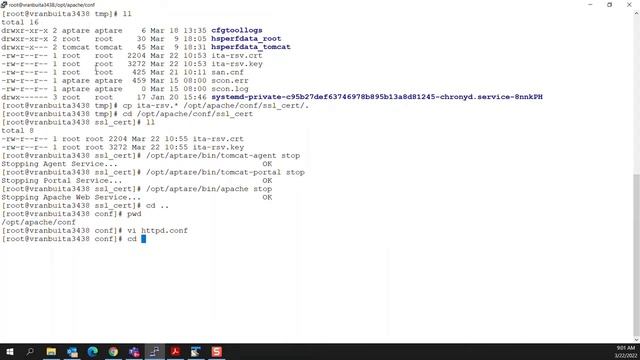
Task: Click 'total 8' line in ssl_cert listing
Action: click(x=18, y=131)
